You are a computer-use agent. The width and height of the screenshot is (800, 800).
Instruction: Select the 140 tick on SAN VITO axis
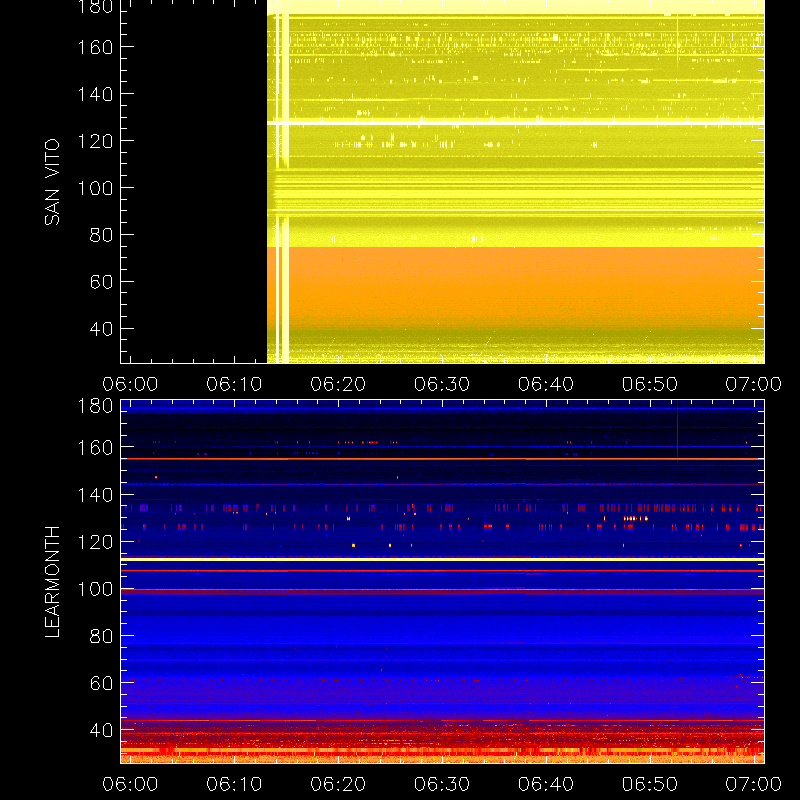click(x=95, y=94)
